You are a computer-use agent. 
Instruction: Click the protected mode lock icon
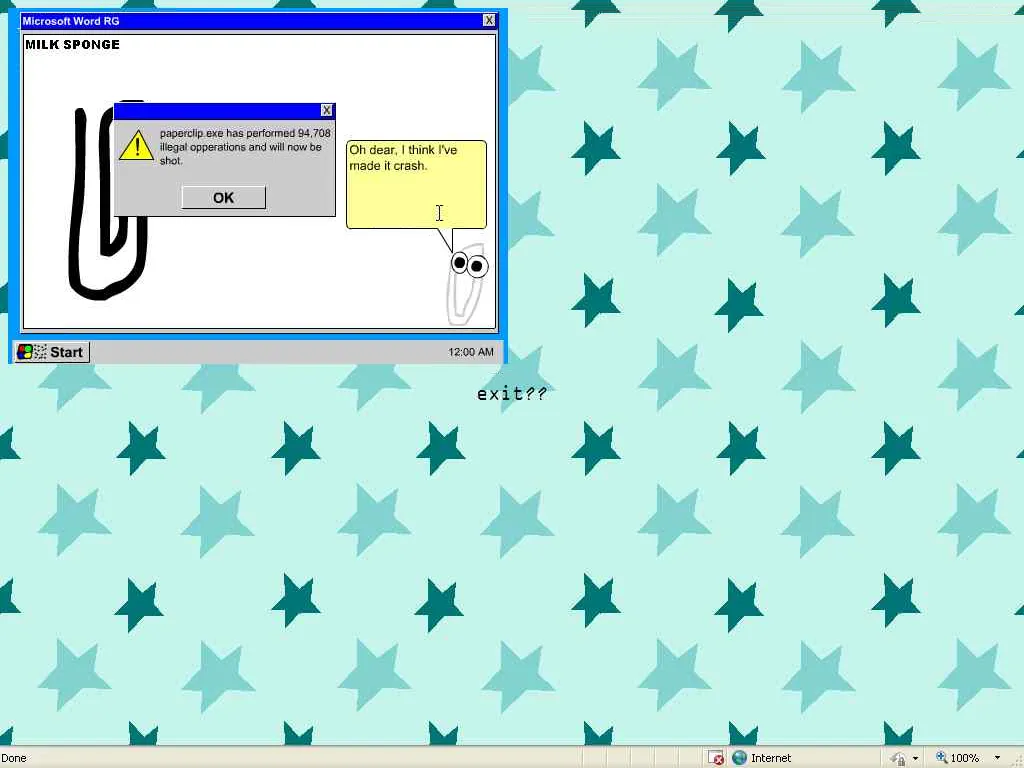[x=899, y=758]
